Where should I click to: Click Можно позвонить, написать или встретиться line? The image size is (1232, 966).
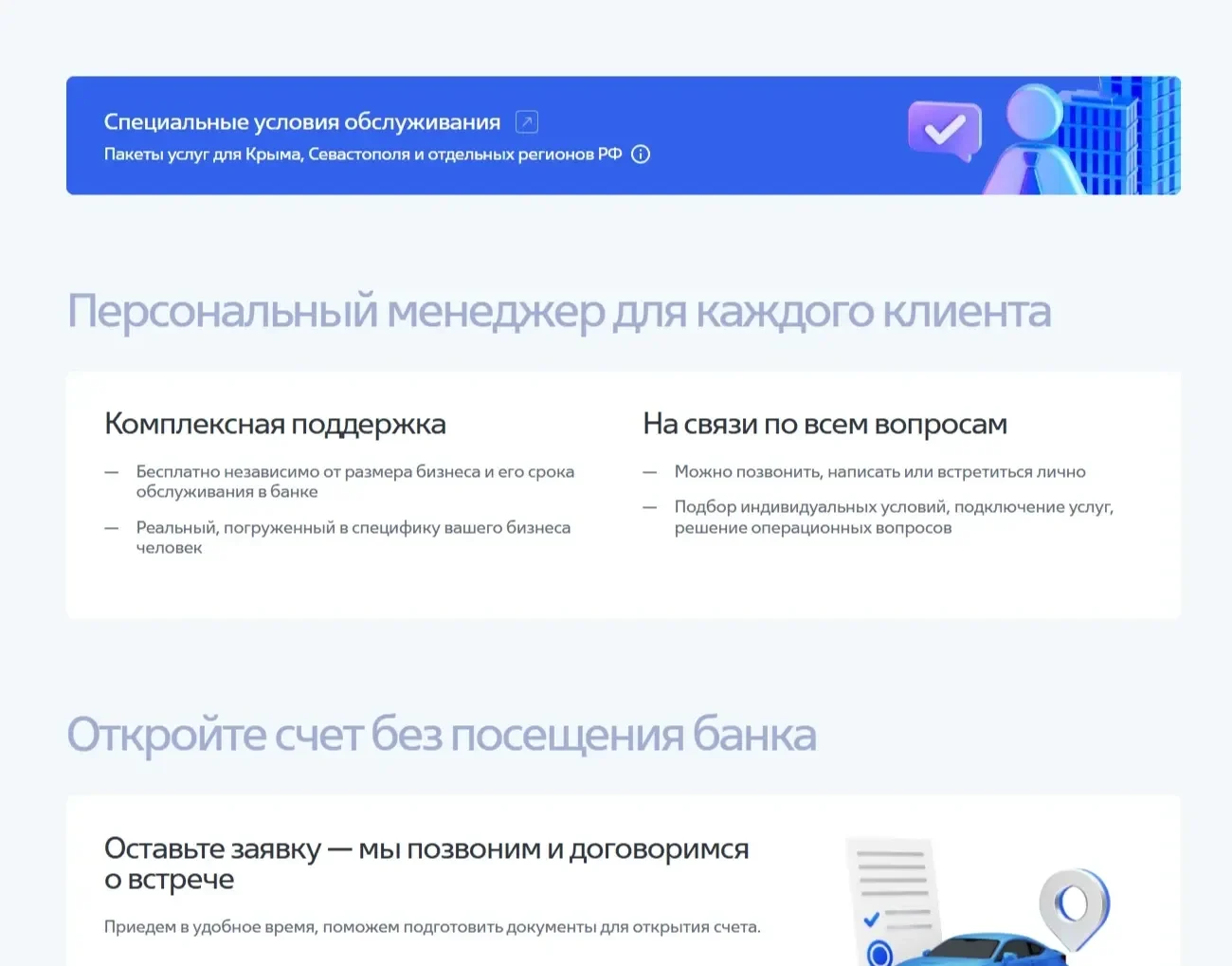coord(880,472)
